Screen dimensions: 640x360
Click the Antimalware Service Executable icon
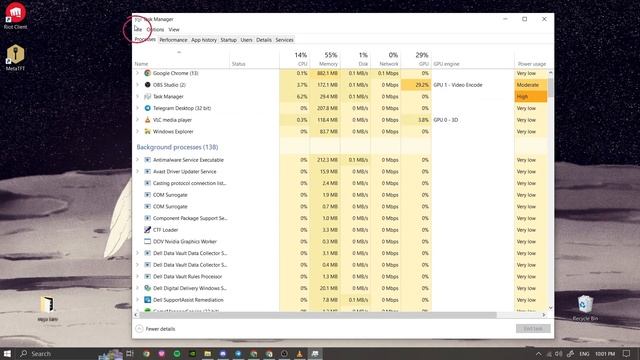pyautogui.click(x=147, y=160)
